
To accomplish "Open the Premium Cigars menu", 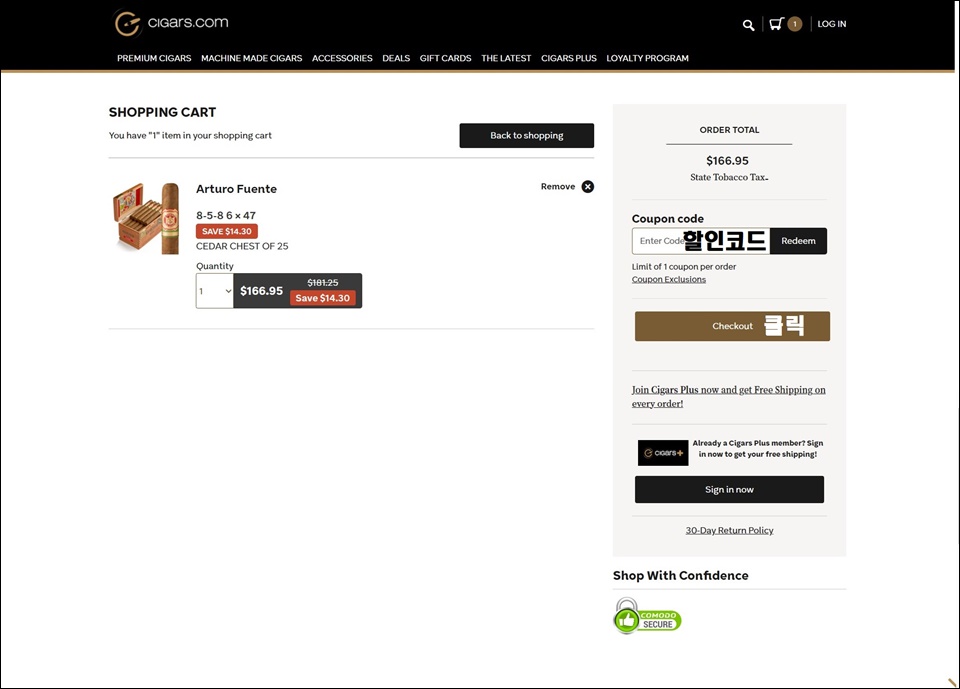I will 154,58.
